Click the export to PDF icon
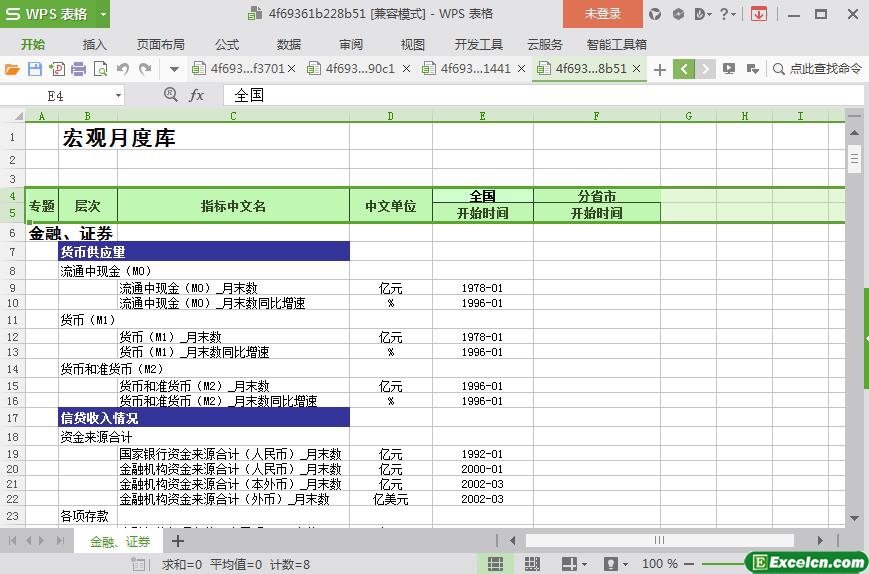Screen dimensions: 869x574 coord(57,69)
